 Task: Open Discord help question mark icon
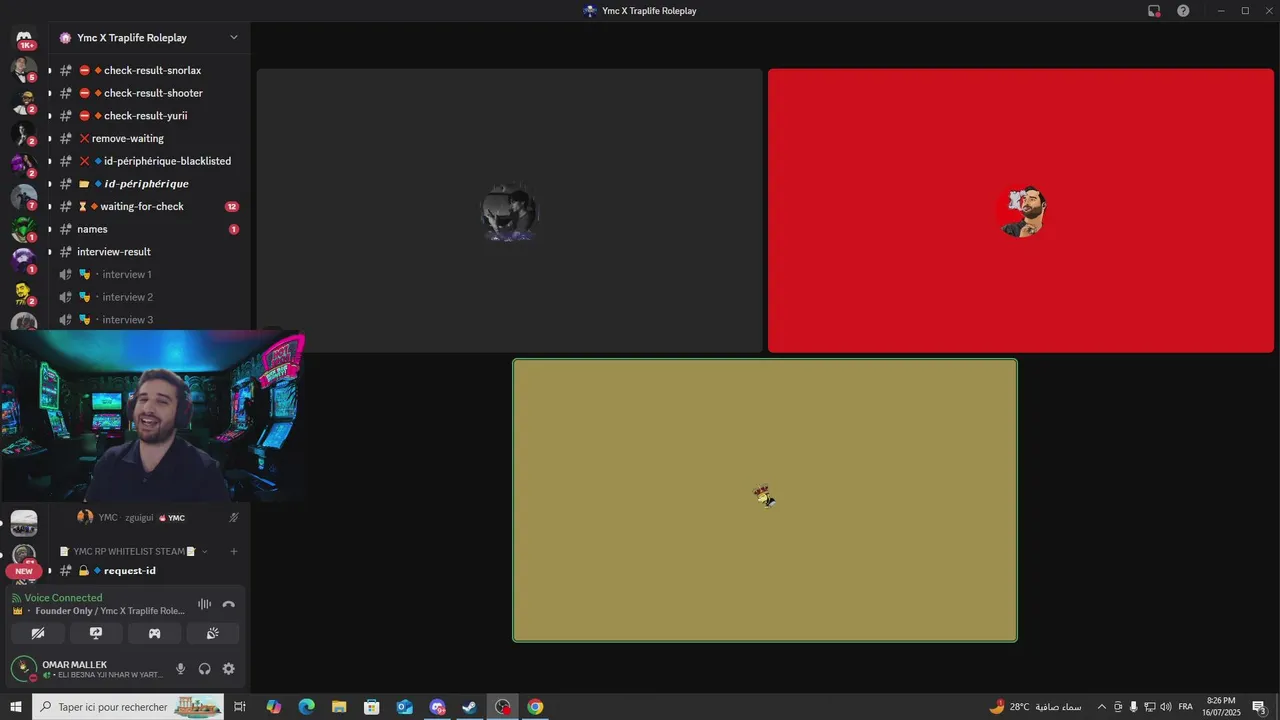click(1183, 11)
